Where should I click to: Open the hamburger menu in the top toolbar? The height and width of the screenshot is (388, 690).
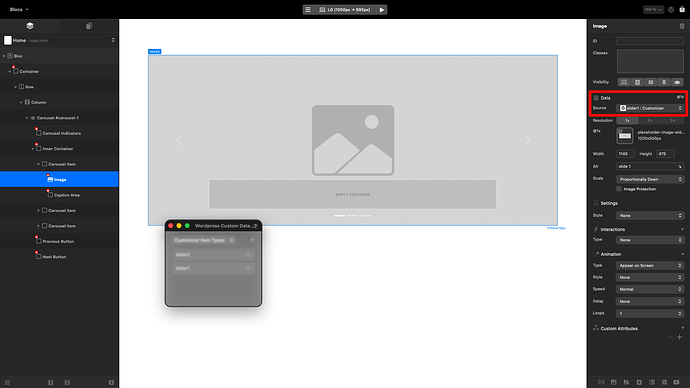pos(308,9)
